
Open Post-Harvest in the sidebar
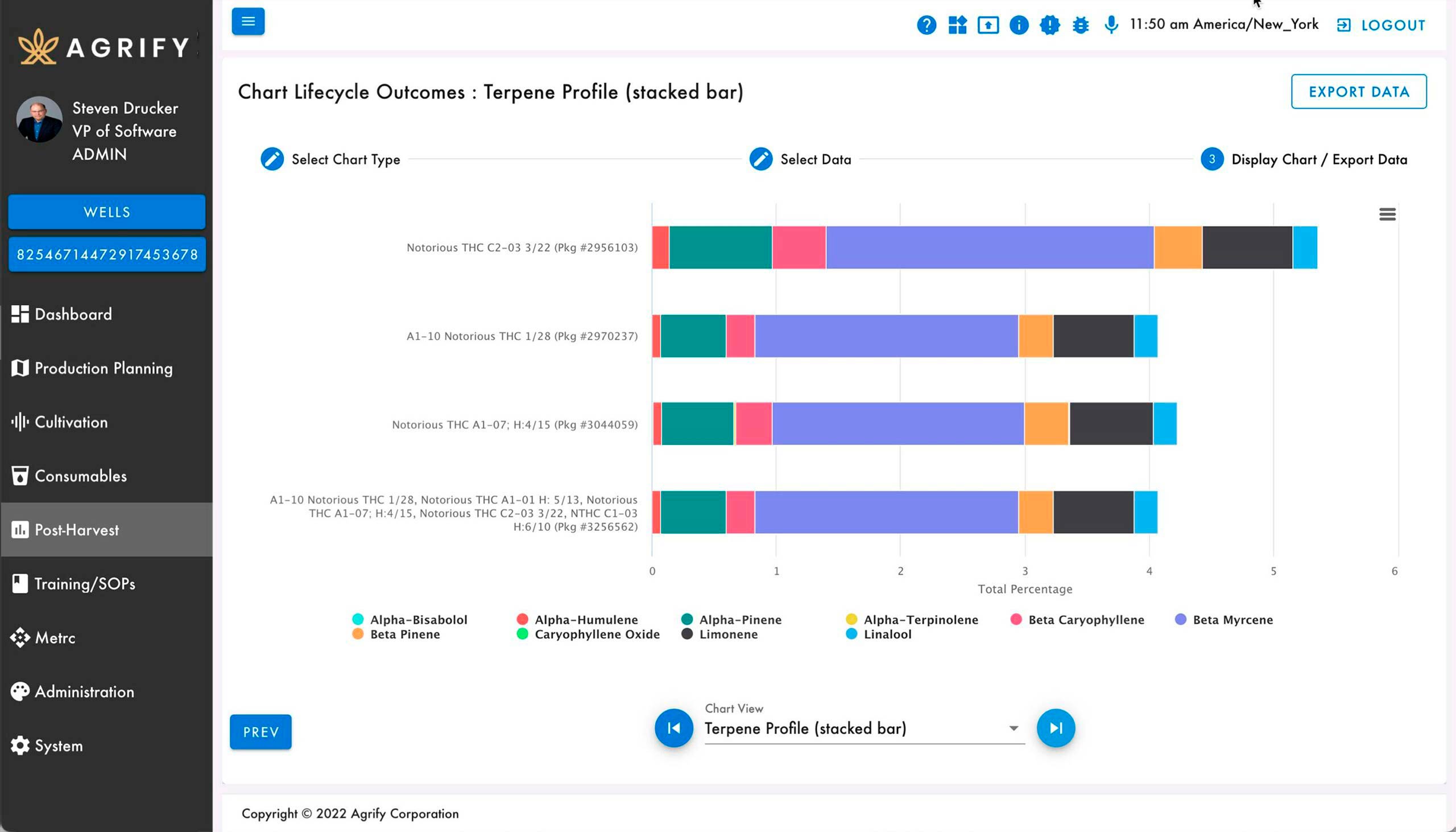(106, 529)
